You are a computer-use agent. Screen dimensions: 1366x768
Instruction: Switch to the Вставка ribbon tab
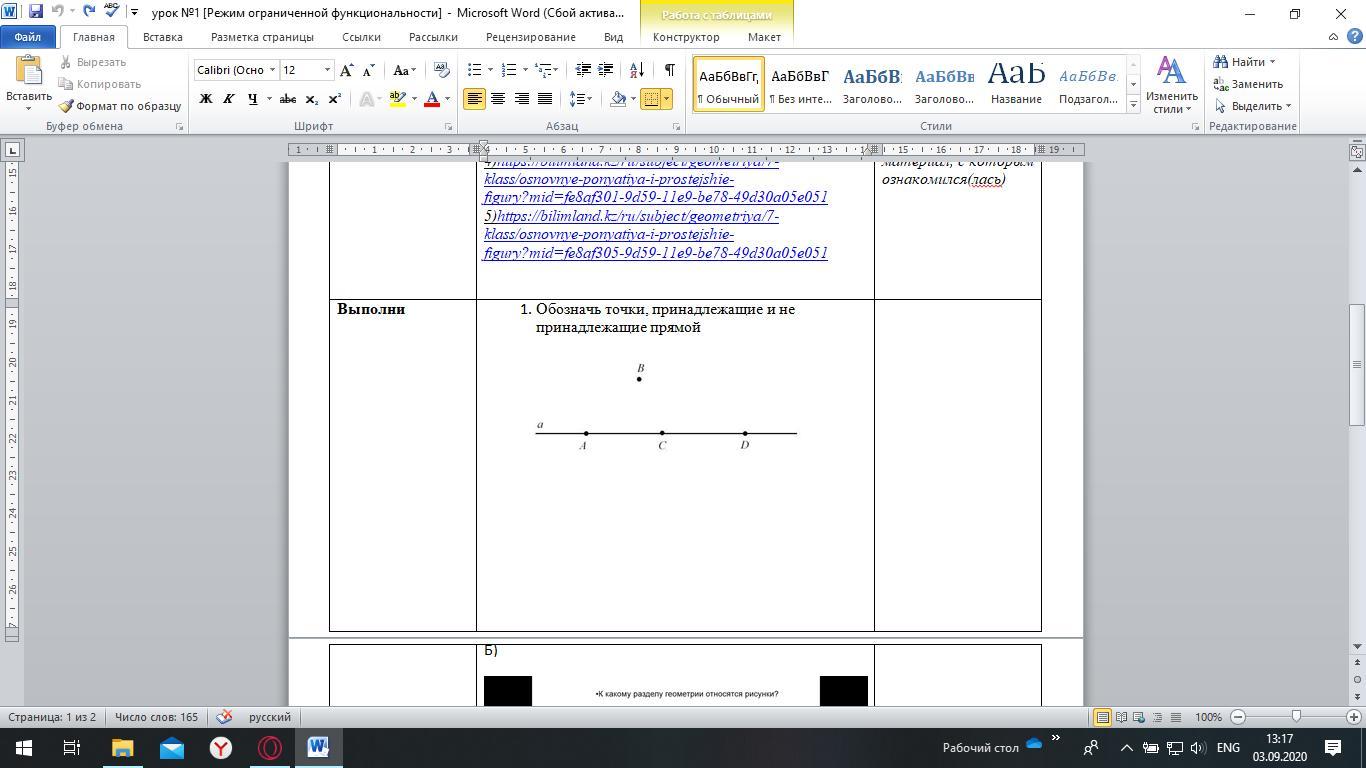[162, 37]
